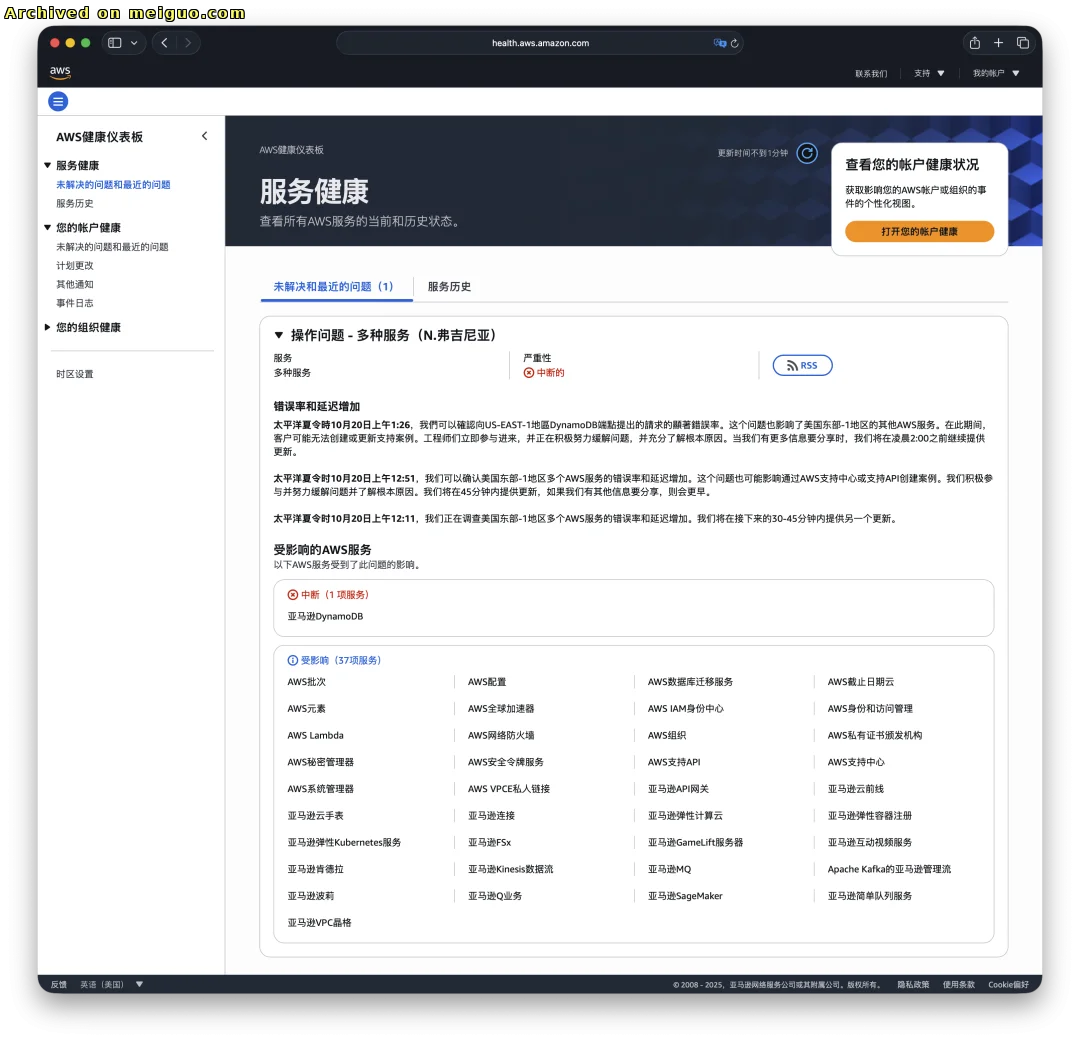The width and height of the screenshot is (1080, 1043).
Task: Click the 打开您的帐户健康 orange button
Action: tap(919, 231)
